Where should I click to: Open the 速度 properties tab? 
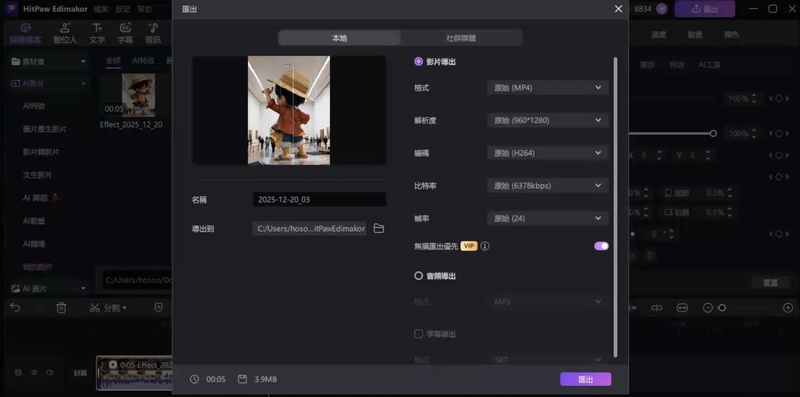tap(659, 35)
